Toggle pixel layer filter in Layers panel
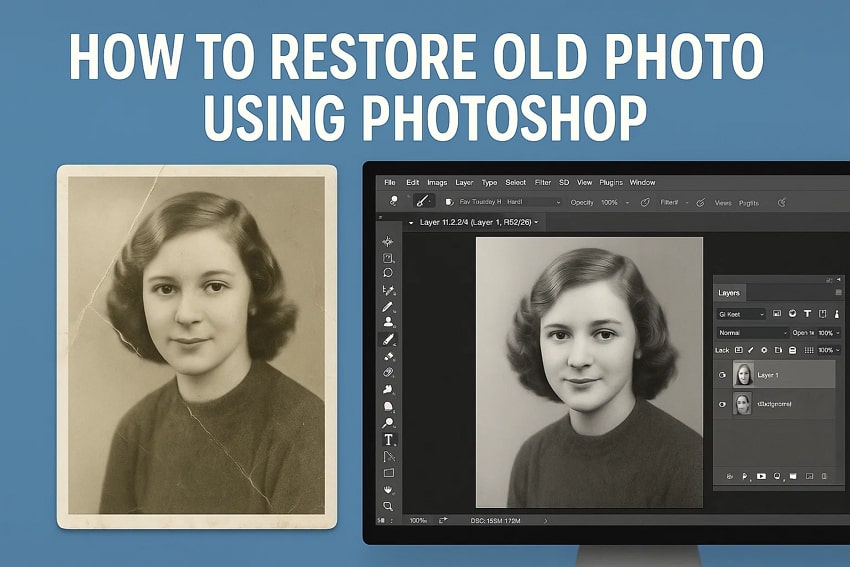Image resolution: width=850 pixels, height=567 pixels. [x=777, y=314]
